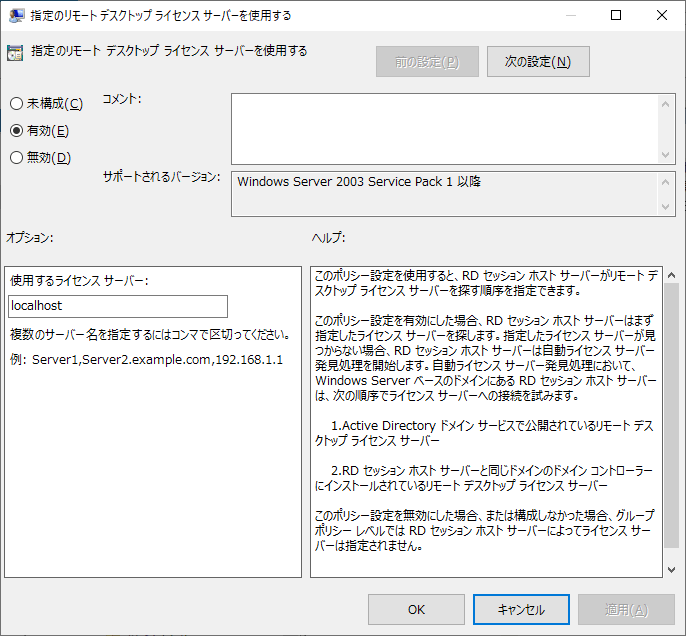This screenshot has height=636, width=686.
Task: Click the Windows Server 2003 Service Pack 1 以降 text
Action: click(359, 182)
